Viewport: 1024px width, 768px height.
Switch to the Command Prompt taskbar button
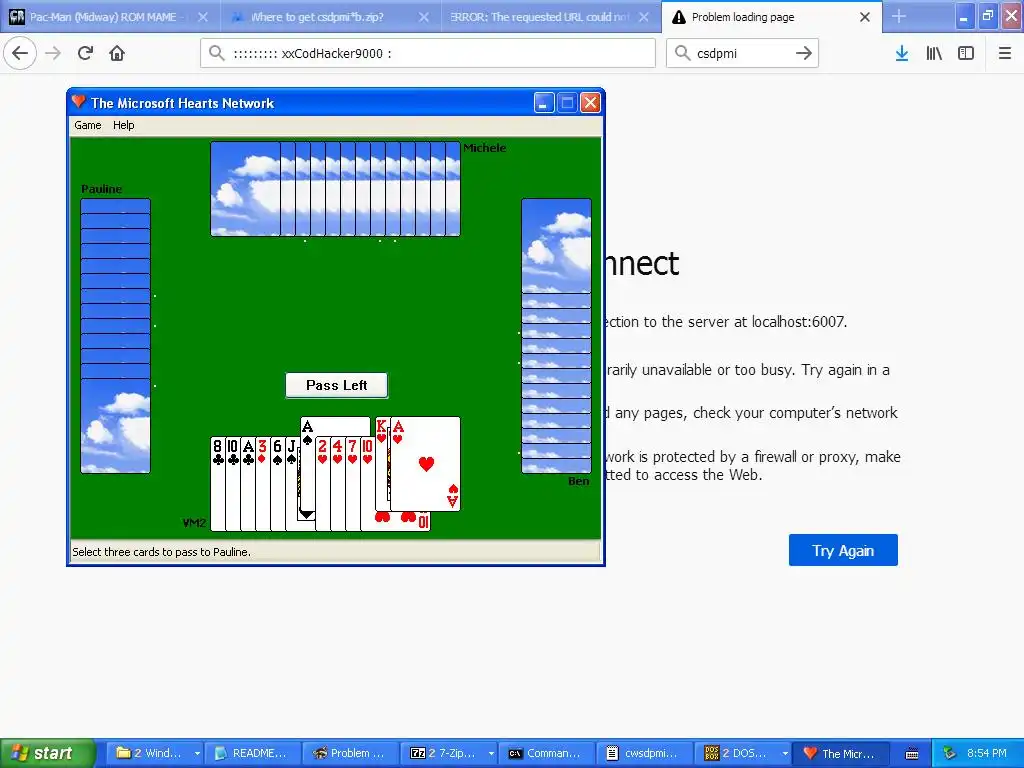(x=547, y=754)
